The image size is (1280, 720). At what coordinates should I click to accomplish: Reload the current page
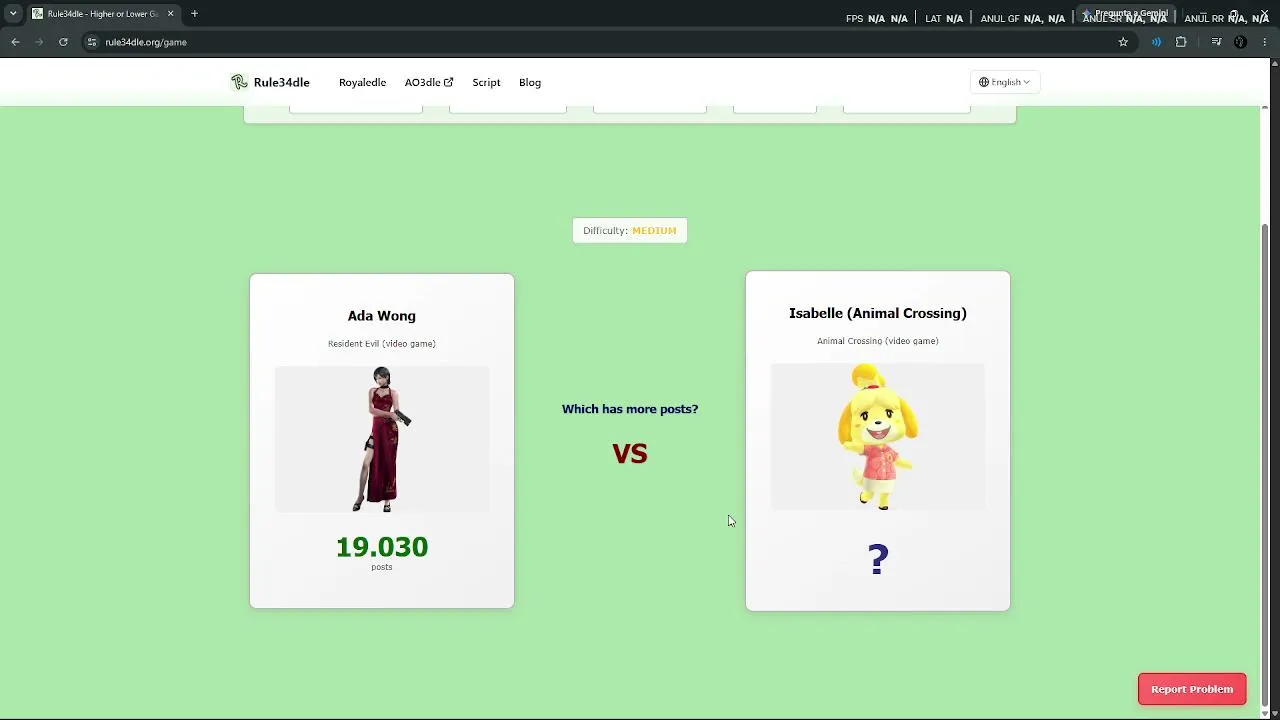click(x=63, y=42)
